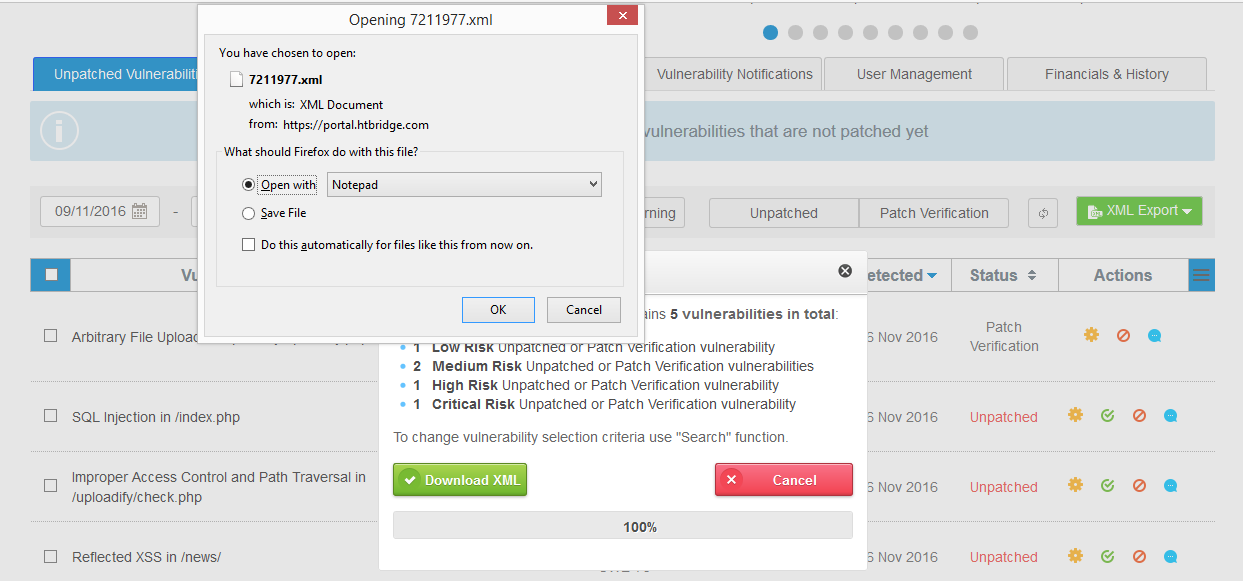The image size is (1243, 581).
Task: Click the Download XML button
Action: (459, 479)
